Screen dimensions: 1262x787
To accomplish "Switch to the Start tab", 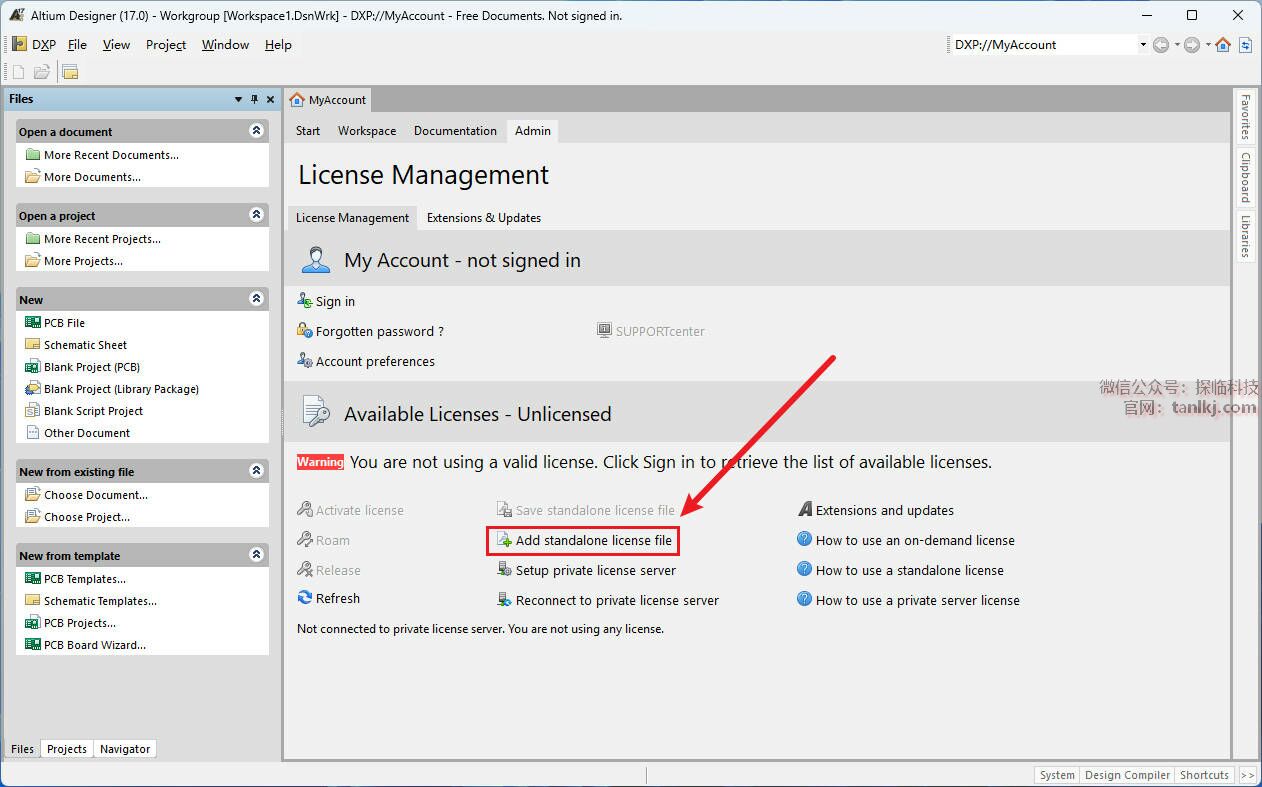I will tap(308, 131).
